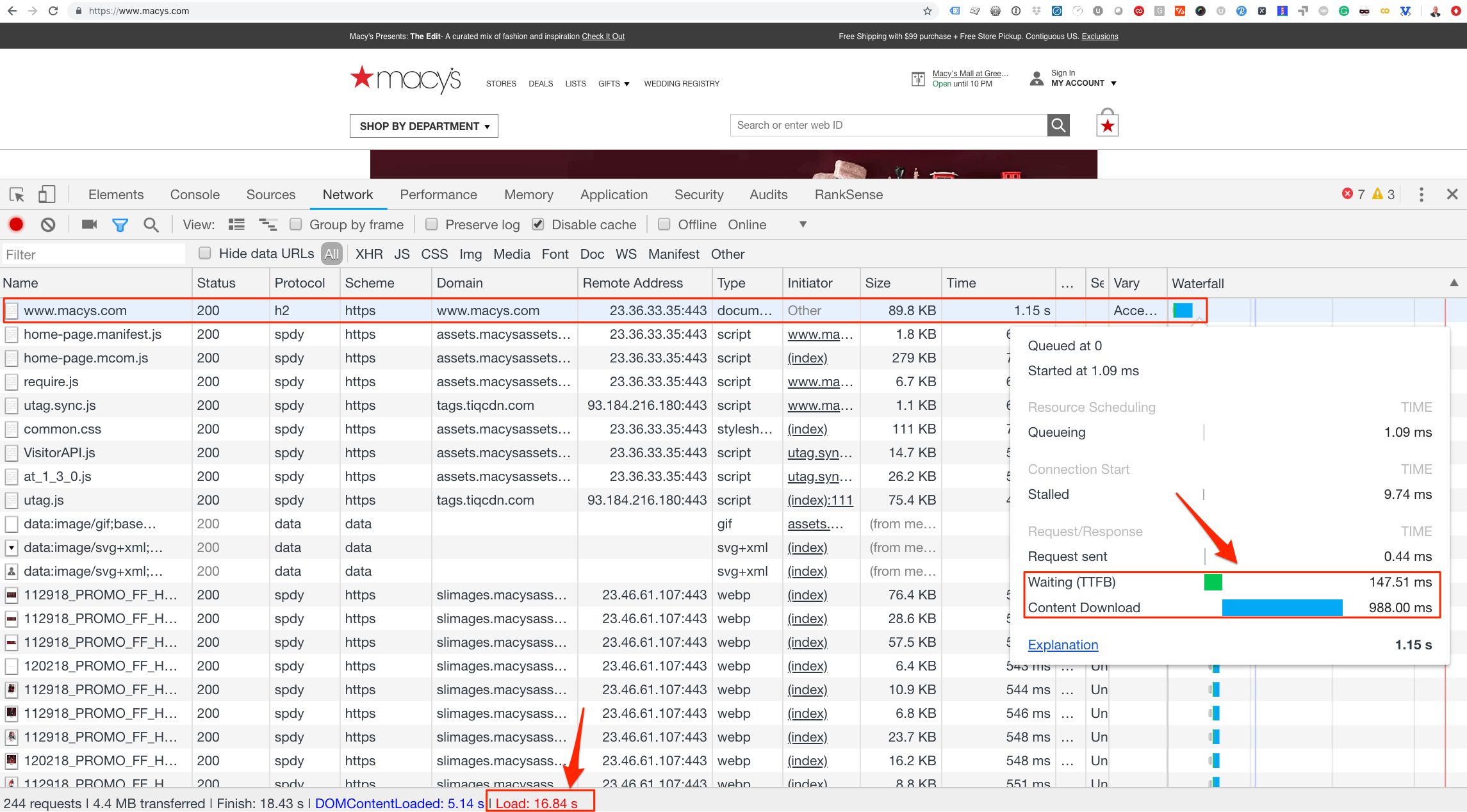1467x812 pixels.
Task: Stop recording the network log
Action: pyautogui.click(x=16, y=224)
